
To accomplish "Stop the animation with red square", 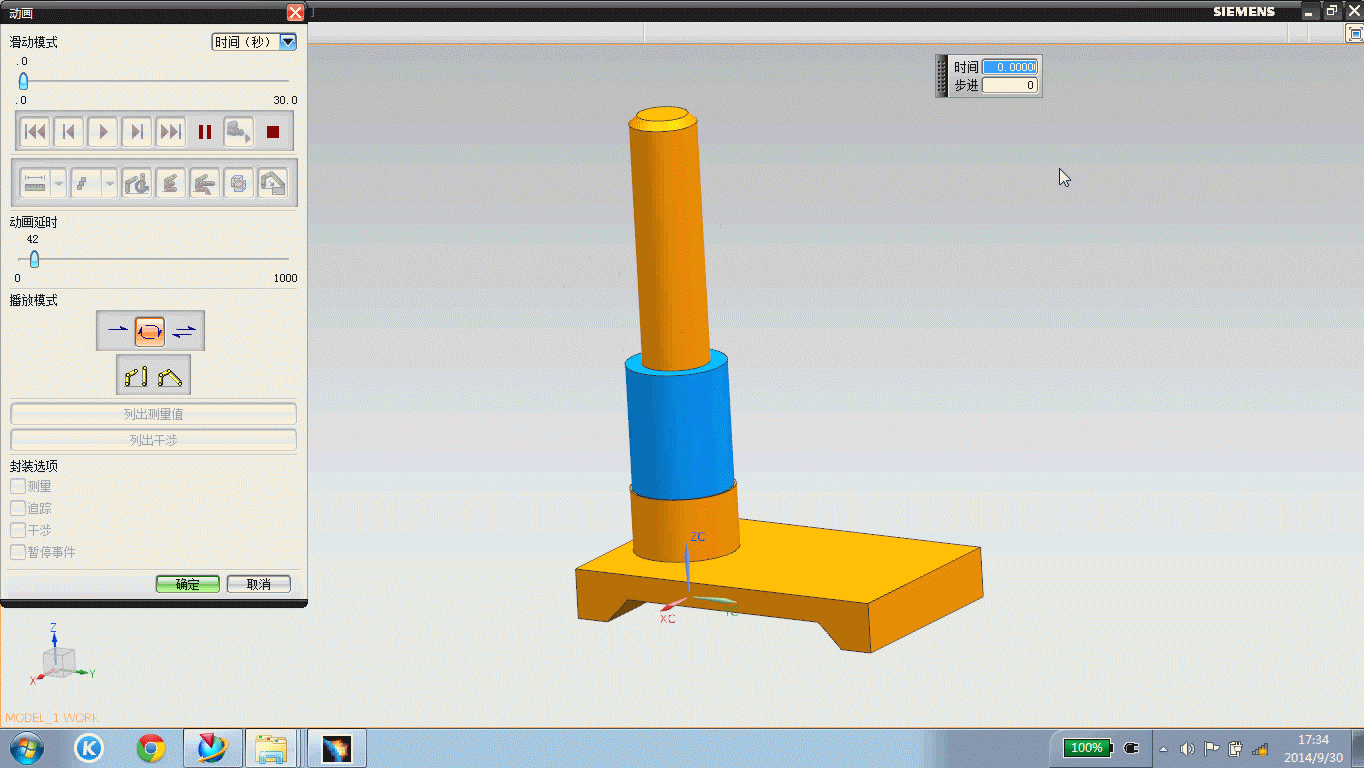I will pyautogui.click(x=273, y=131).
